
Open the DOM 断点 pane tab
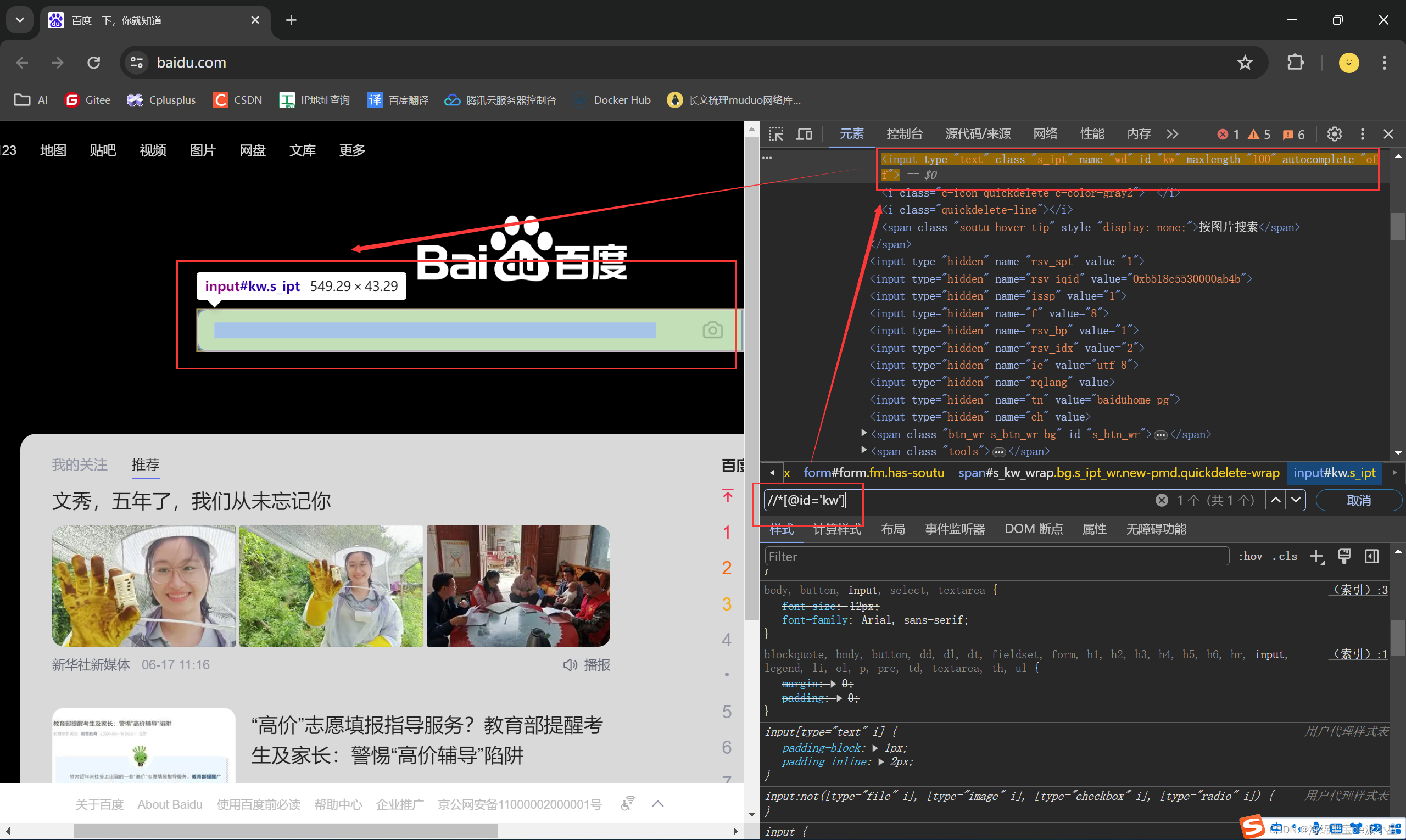pos(1034,529)
